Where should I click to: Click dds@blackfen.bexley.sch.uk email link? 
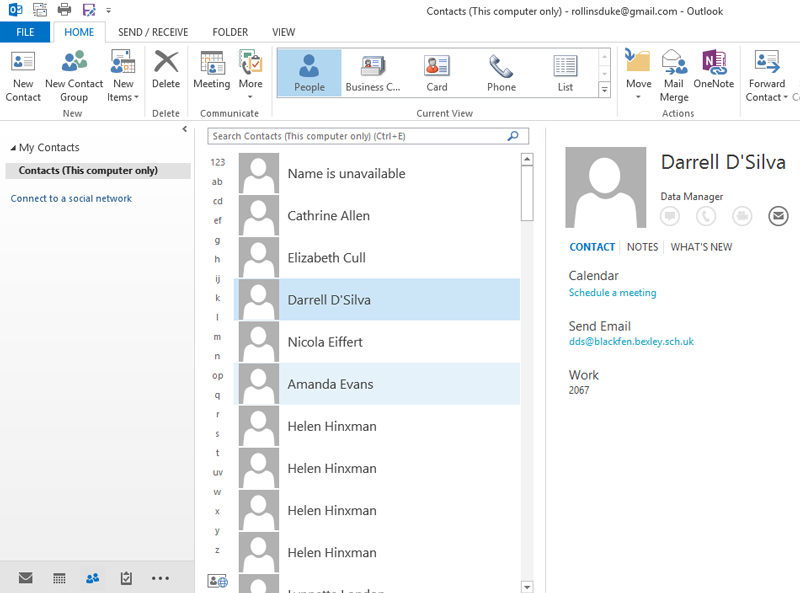tap(631, 341)
